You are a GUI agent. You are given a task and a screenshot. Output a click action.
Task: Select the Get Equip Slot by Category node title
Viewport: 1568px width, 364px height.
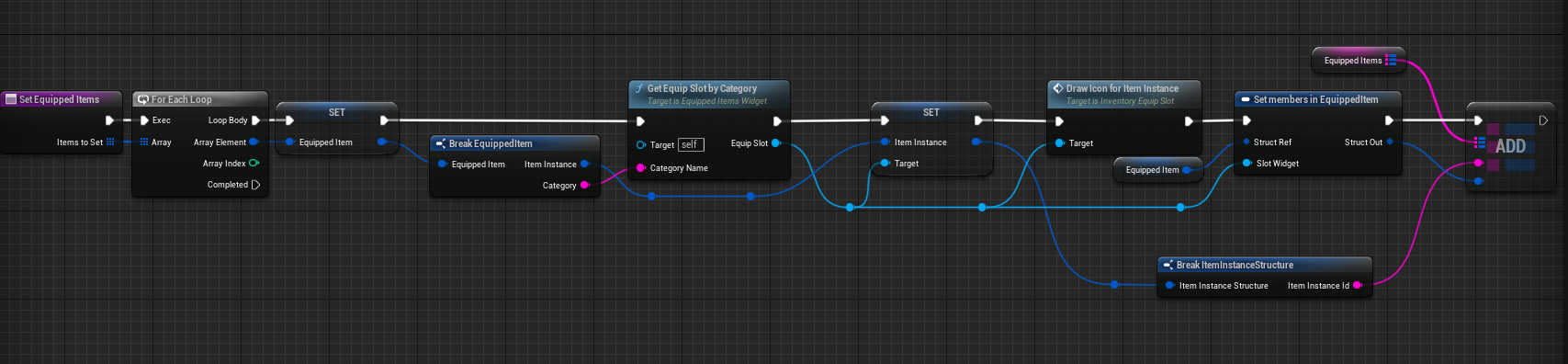coord(702,88)
